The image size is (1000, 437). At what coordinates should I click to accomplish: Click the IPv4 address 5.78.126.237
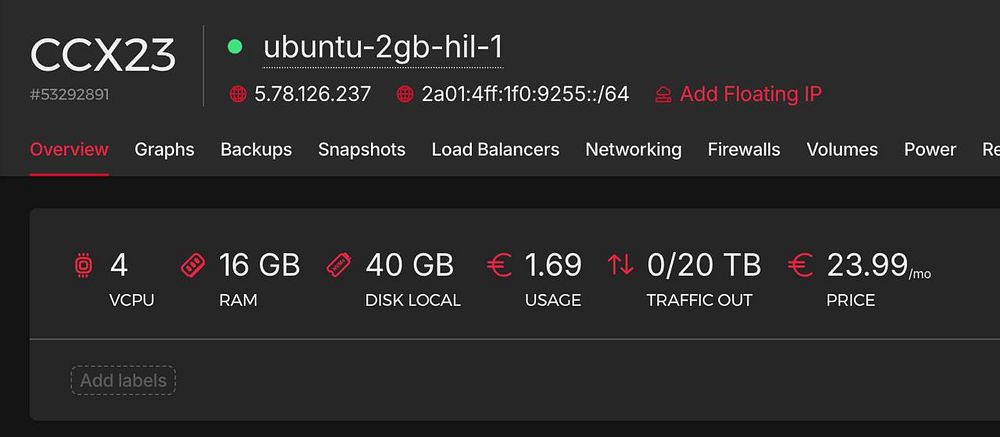[x=312, y=95]
